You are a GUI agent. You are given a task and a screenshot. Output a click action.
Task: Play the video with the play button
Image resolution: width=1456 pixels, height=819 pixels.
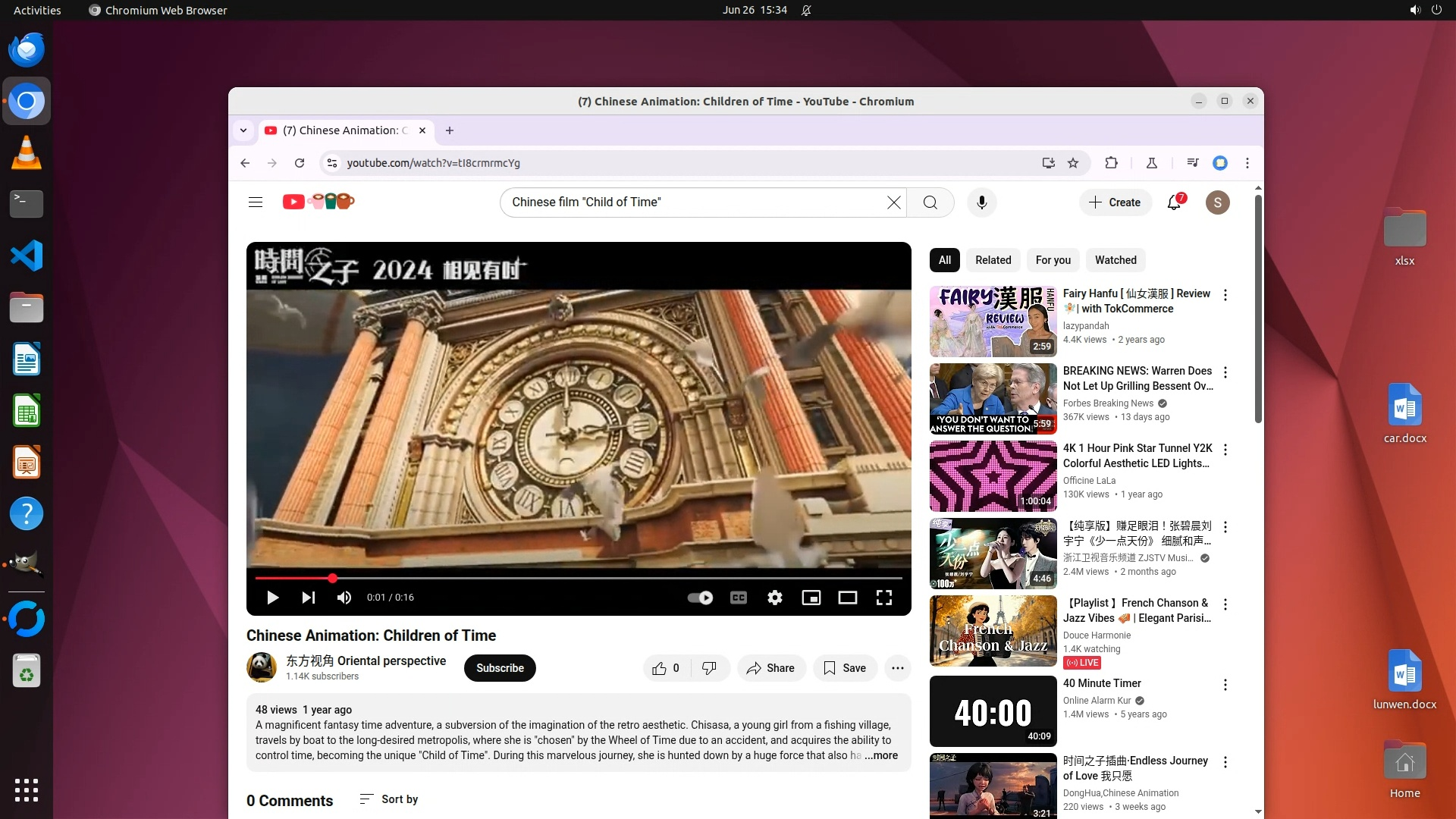pos(273,598)
